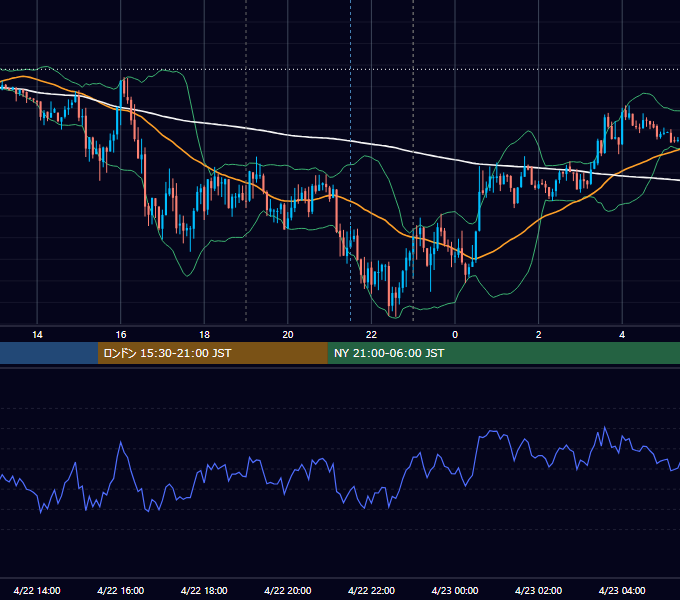
Task: Click the 0 hour axis label
Action: 455,335
